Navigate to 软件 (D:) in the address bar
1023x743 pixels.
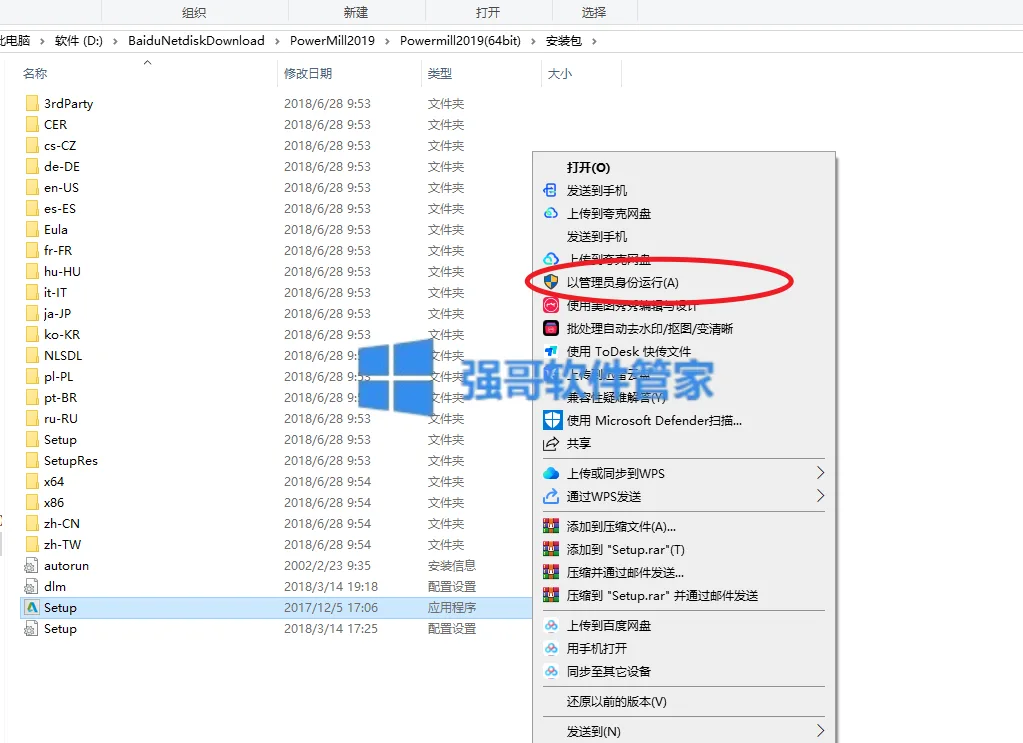[79, 40]
